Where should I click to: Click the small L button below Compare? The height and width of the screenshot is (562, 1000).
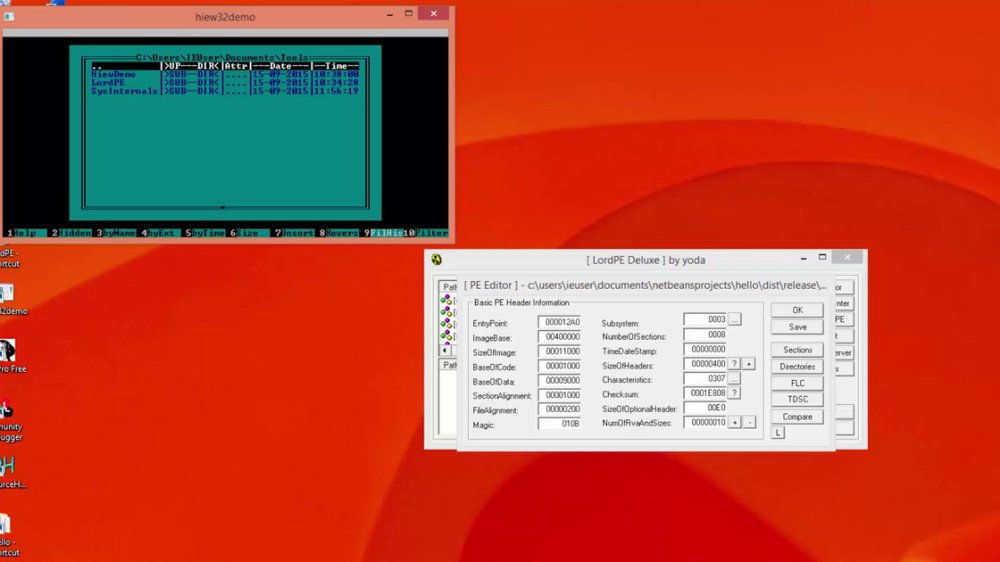coord(777,433)
